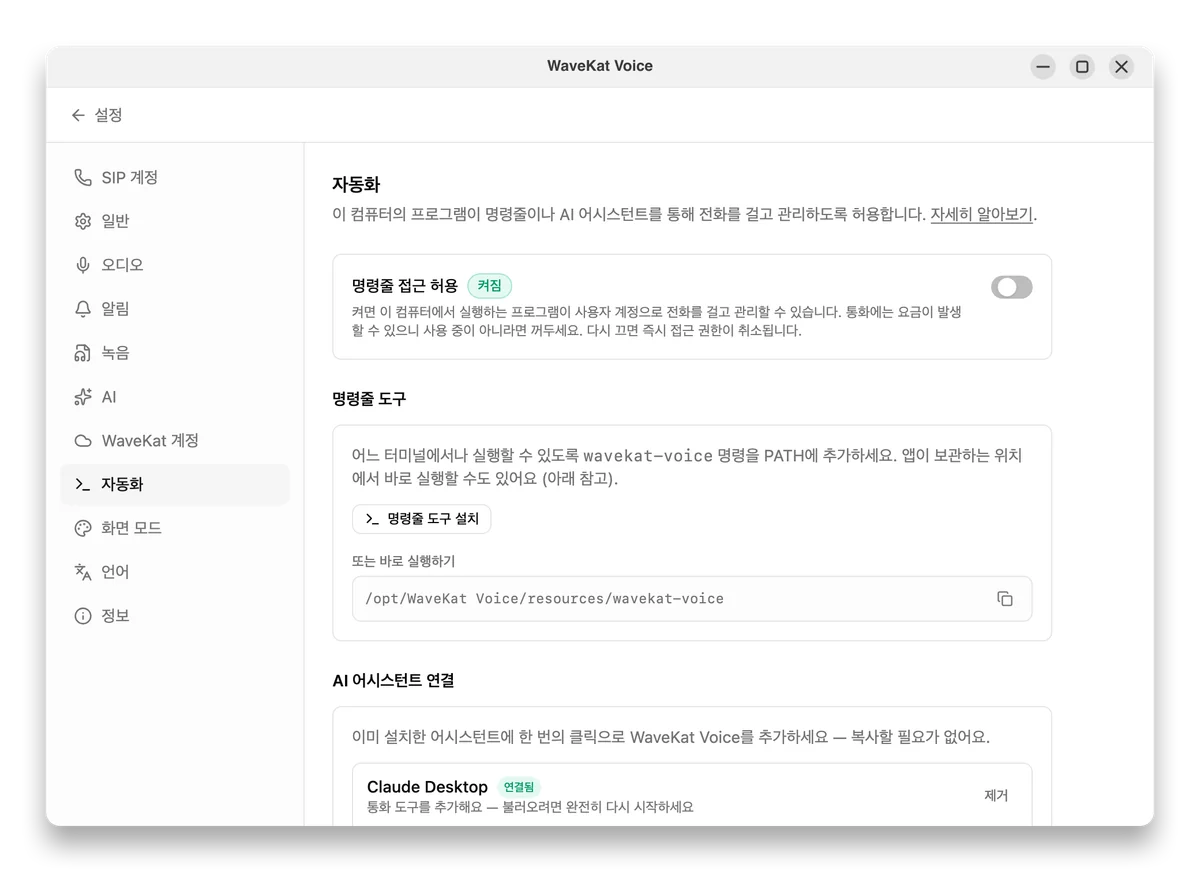Follow the 자세히 알아보기 link

click(x=981, y=214)
